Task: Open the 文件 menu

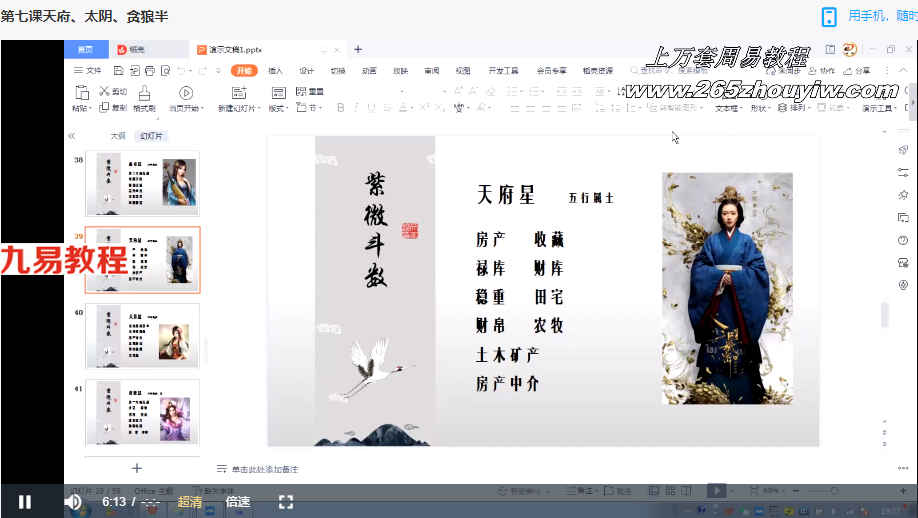Action: (88, 70)
